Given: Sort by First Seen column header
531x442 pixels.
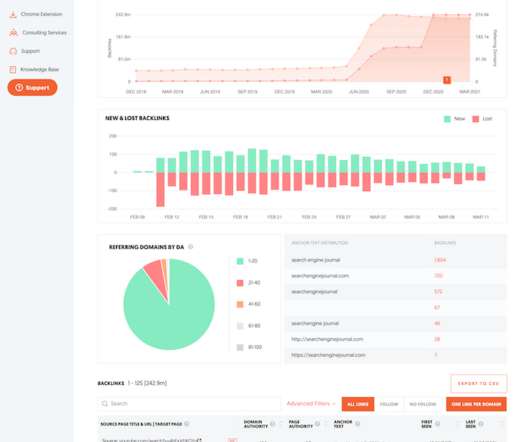Looking at the screenshot, I should (x=426, y=424).
